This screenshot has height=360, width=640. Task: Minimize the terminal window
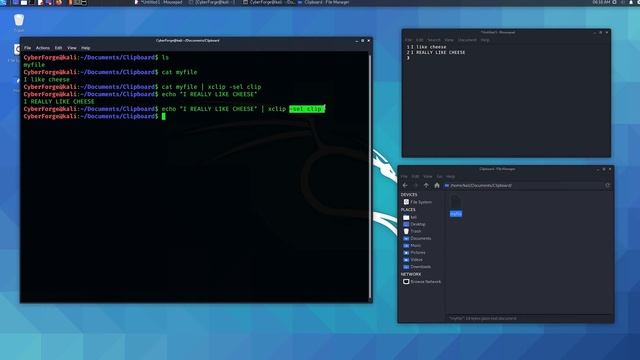357,41
